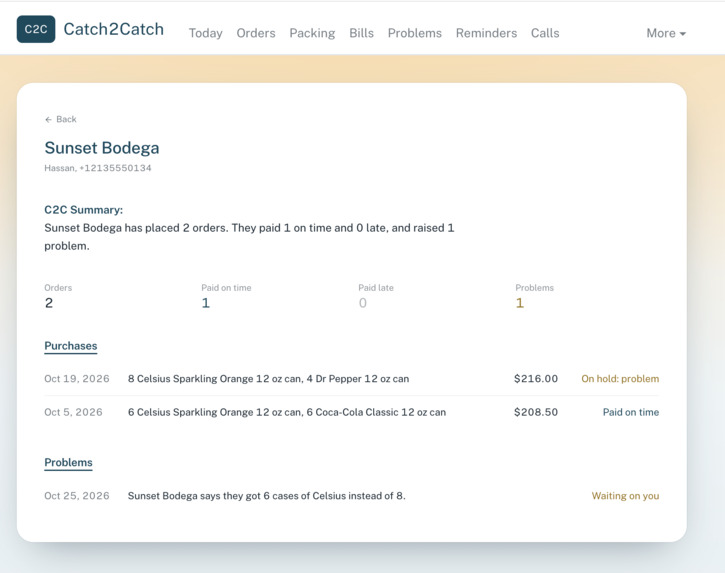Click the Problems stat value 1

(520, 303)
